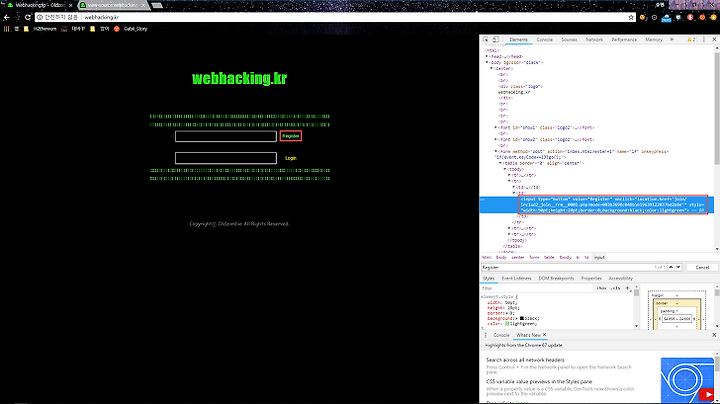
Task: Click the webpage Register button
Action: 291,136
